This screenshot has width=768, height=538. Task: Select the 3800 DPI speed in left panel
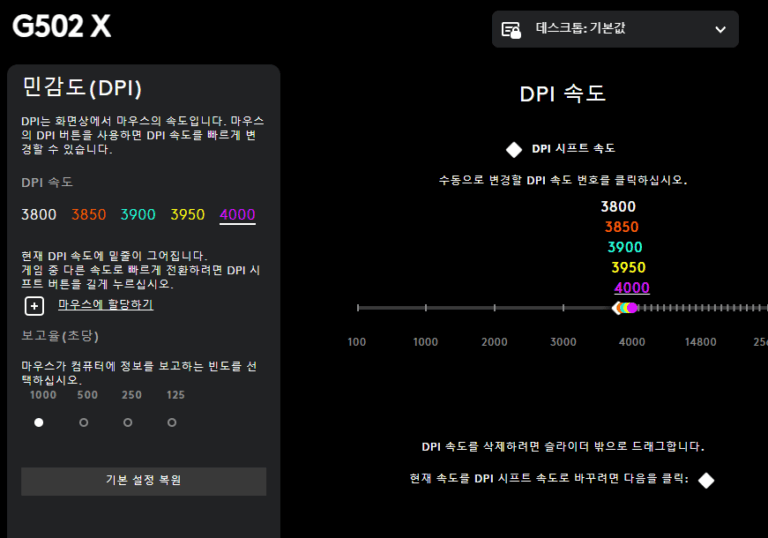[39, 215]
